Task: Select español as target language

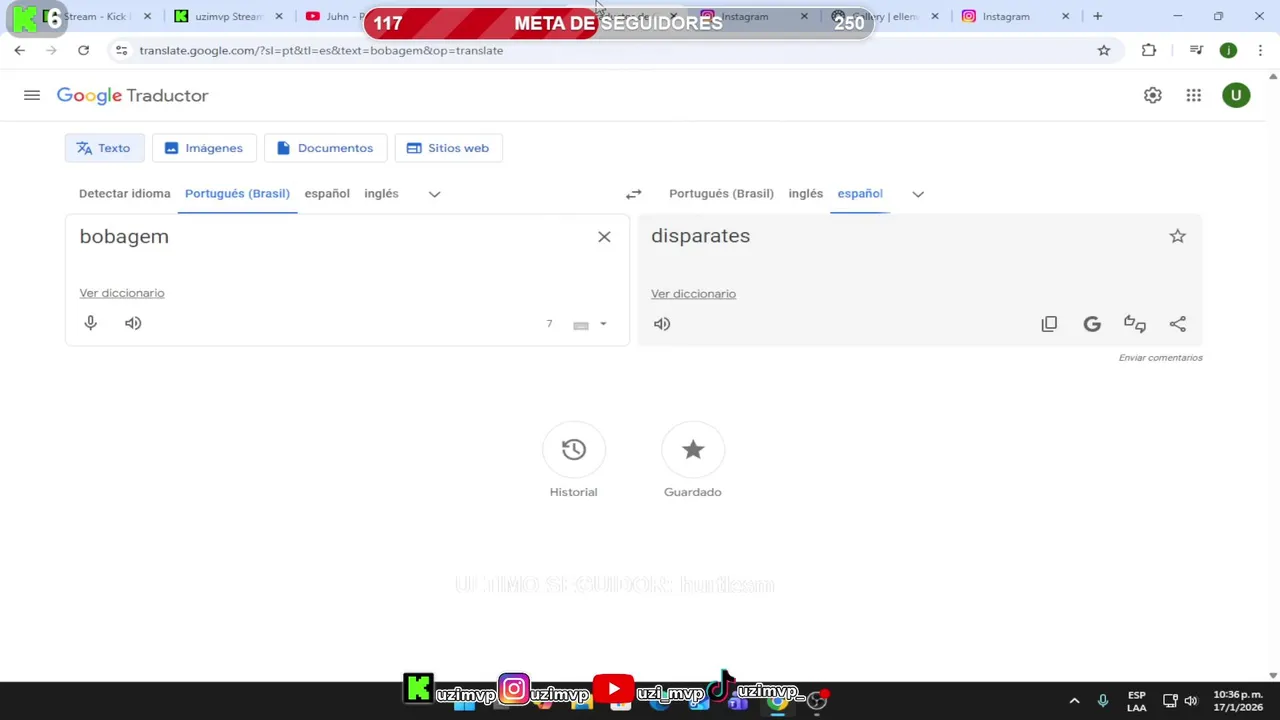Action: pos(860,194)
